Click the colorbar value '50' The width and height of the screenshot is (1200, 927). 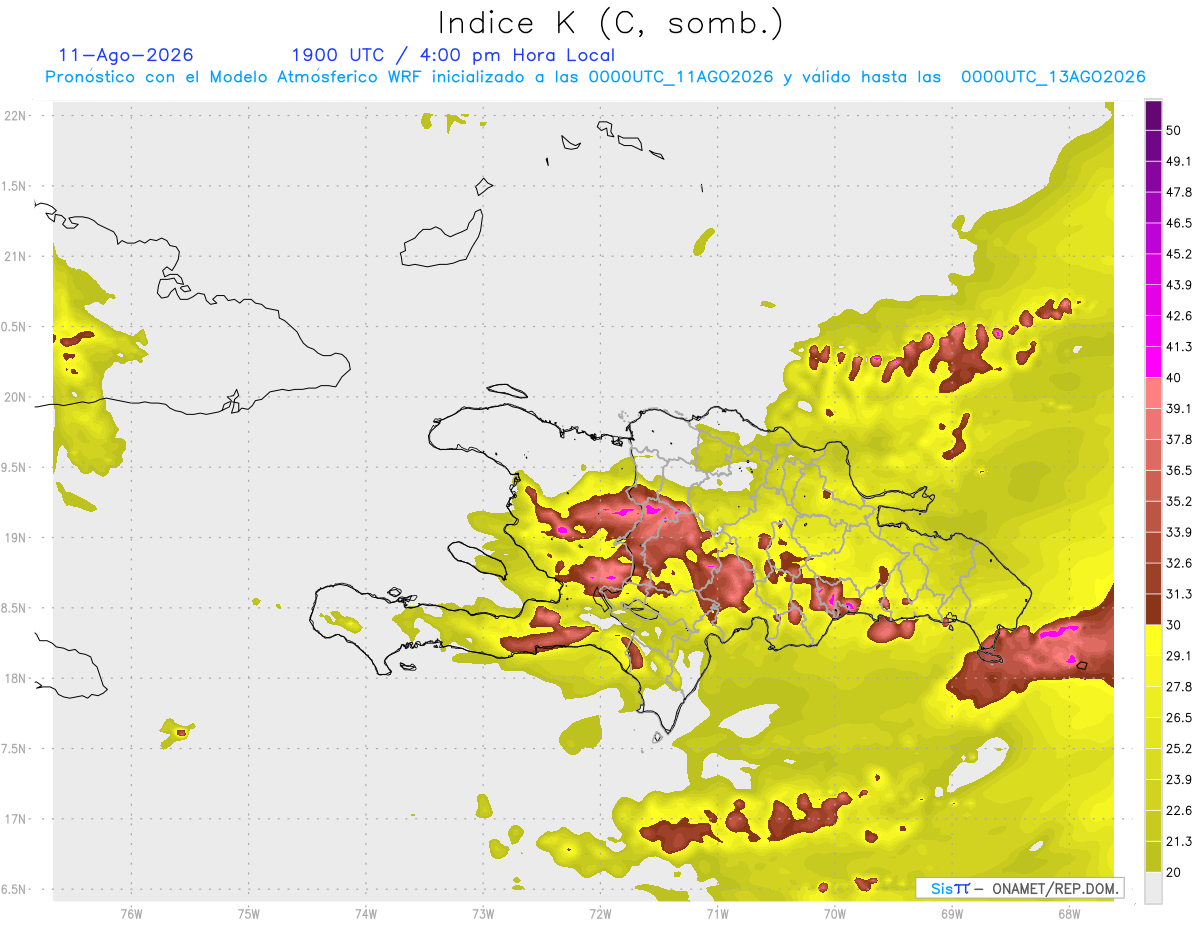[1174, 130]
